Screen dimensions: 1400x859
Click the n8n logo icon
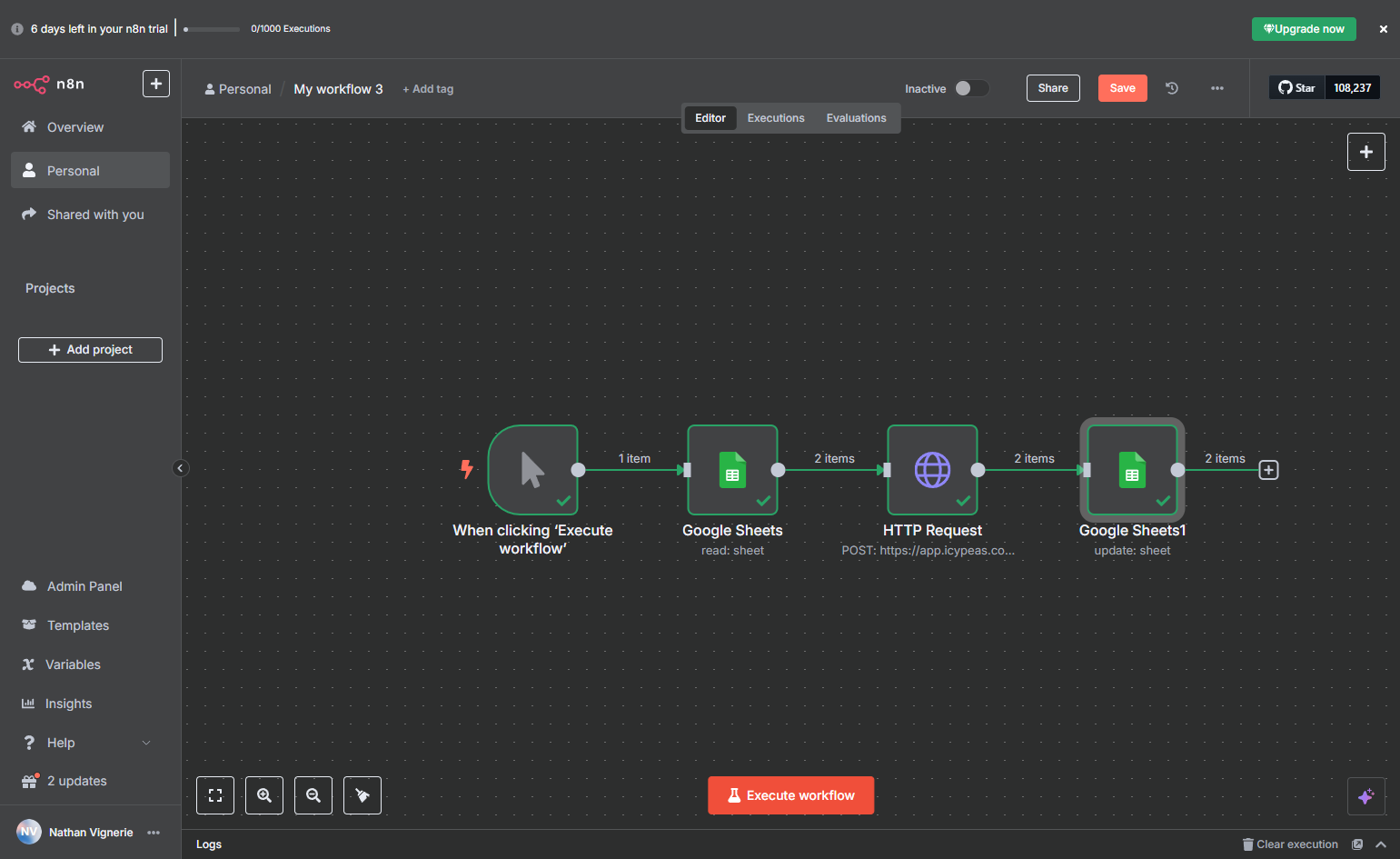[32, 85]
